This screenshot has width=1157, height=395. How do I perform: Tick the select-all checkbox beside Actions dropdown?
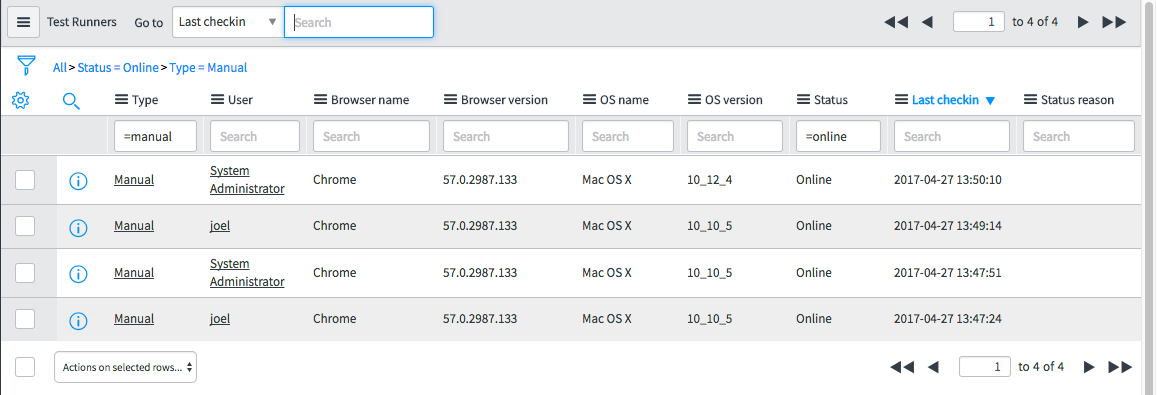point(25,367)
